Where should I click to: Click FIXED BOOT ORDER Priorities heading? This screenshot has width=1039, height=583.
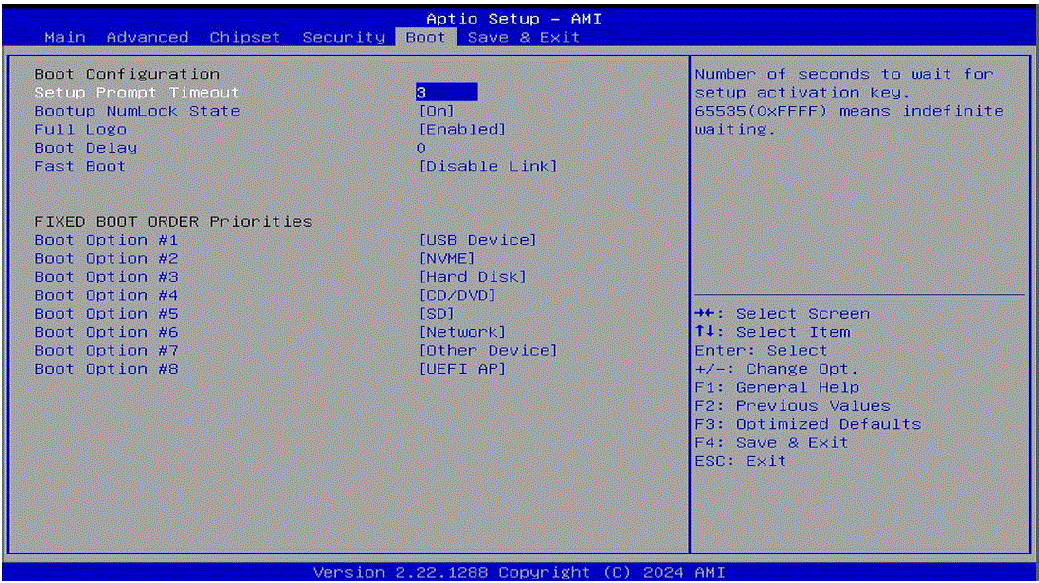click(x=173, y=221)
